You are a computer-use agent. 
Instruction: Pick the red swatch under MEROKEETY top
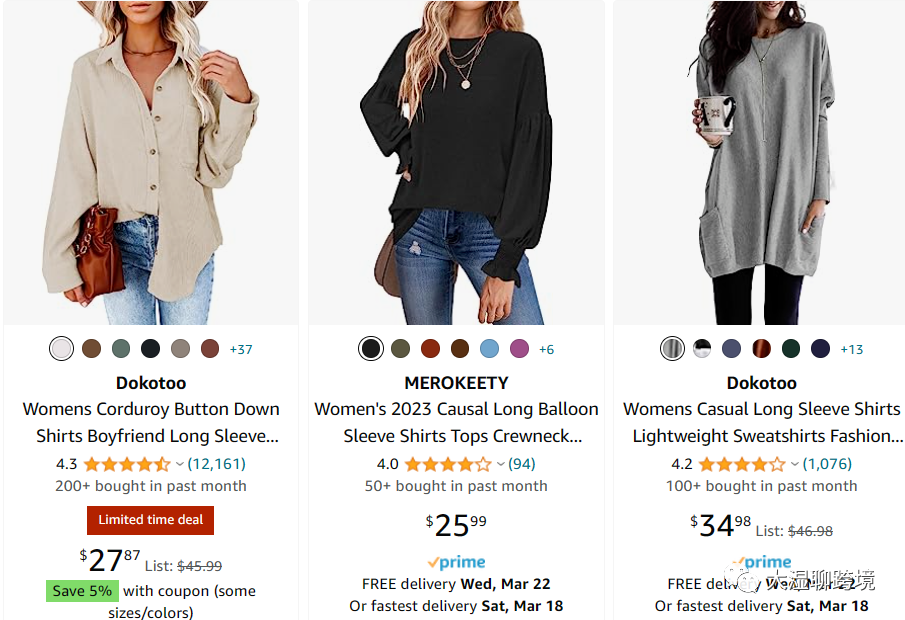pyautogui.click(x=430, y=349)
